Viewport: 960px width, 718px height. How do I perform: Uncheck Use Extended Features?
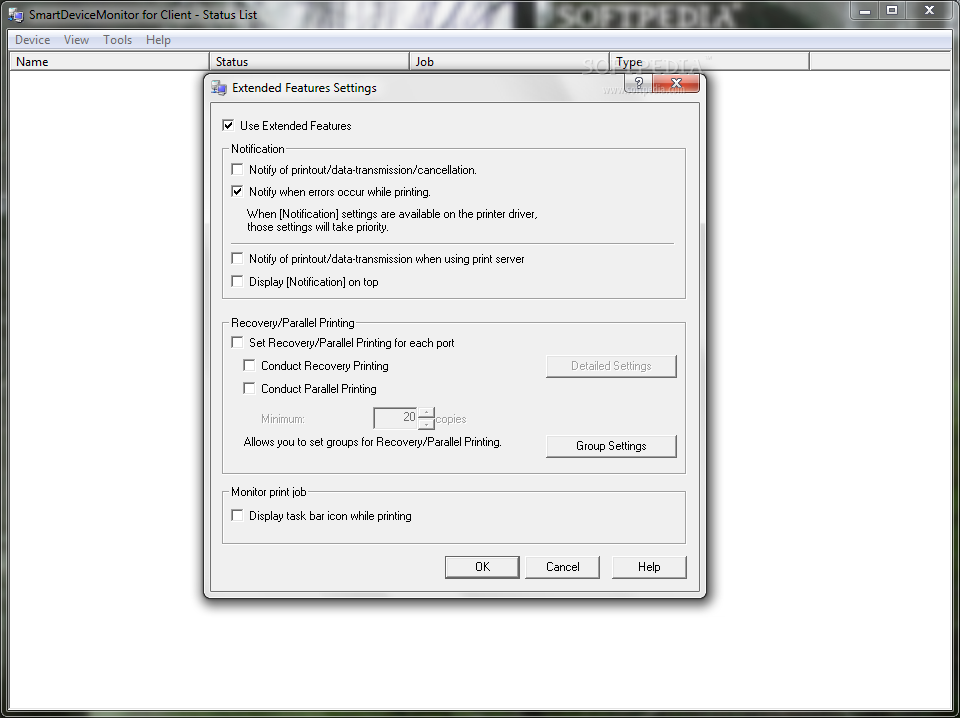(228, 125)
